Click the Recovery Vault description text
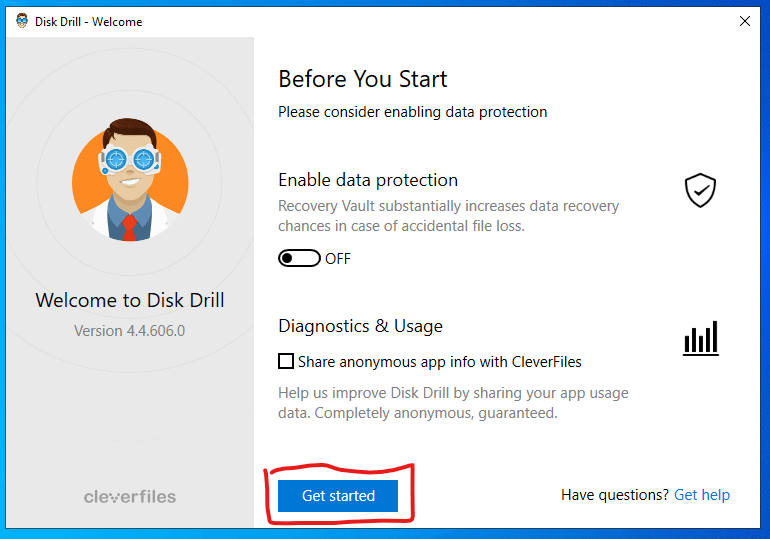 448,216
